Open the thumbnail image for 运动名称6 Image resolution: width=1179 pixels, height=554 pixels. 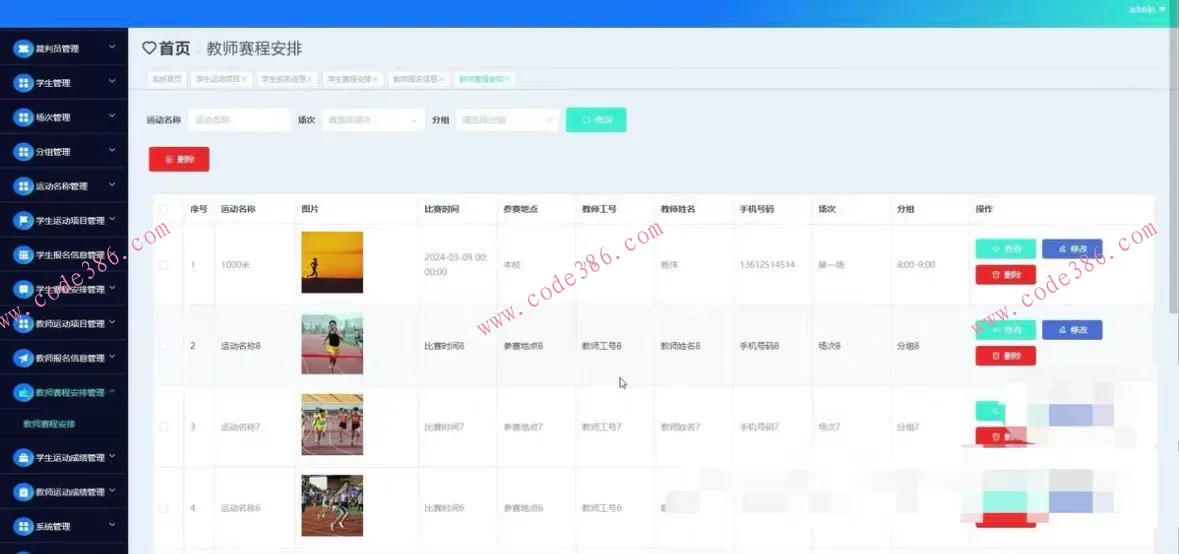point(332,506)
